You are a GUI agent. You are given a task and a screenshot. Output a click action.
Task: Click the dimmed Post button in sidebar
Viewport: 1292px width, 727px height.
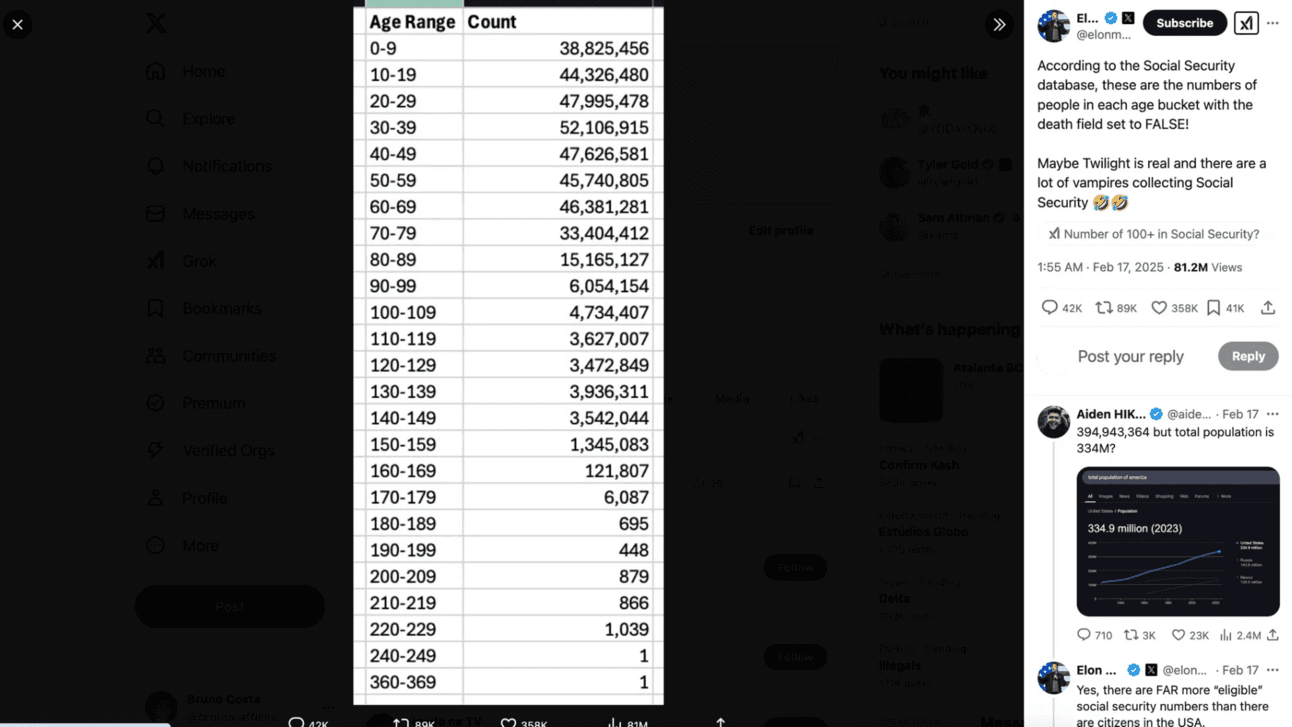(230, 606)
